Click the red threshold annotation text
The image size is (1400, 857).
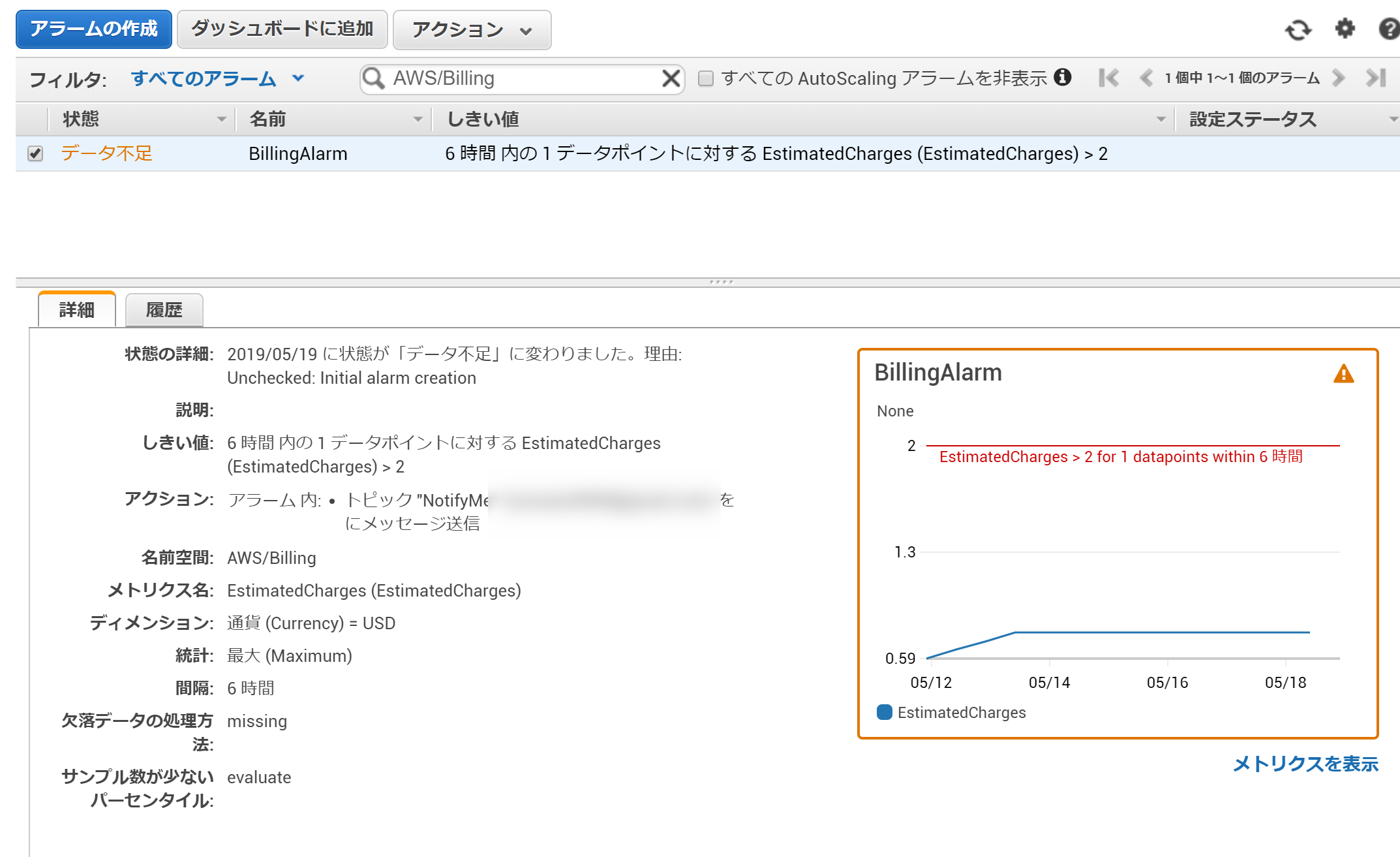pos(1121,457)
